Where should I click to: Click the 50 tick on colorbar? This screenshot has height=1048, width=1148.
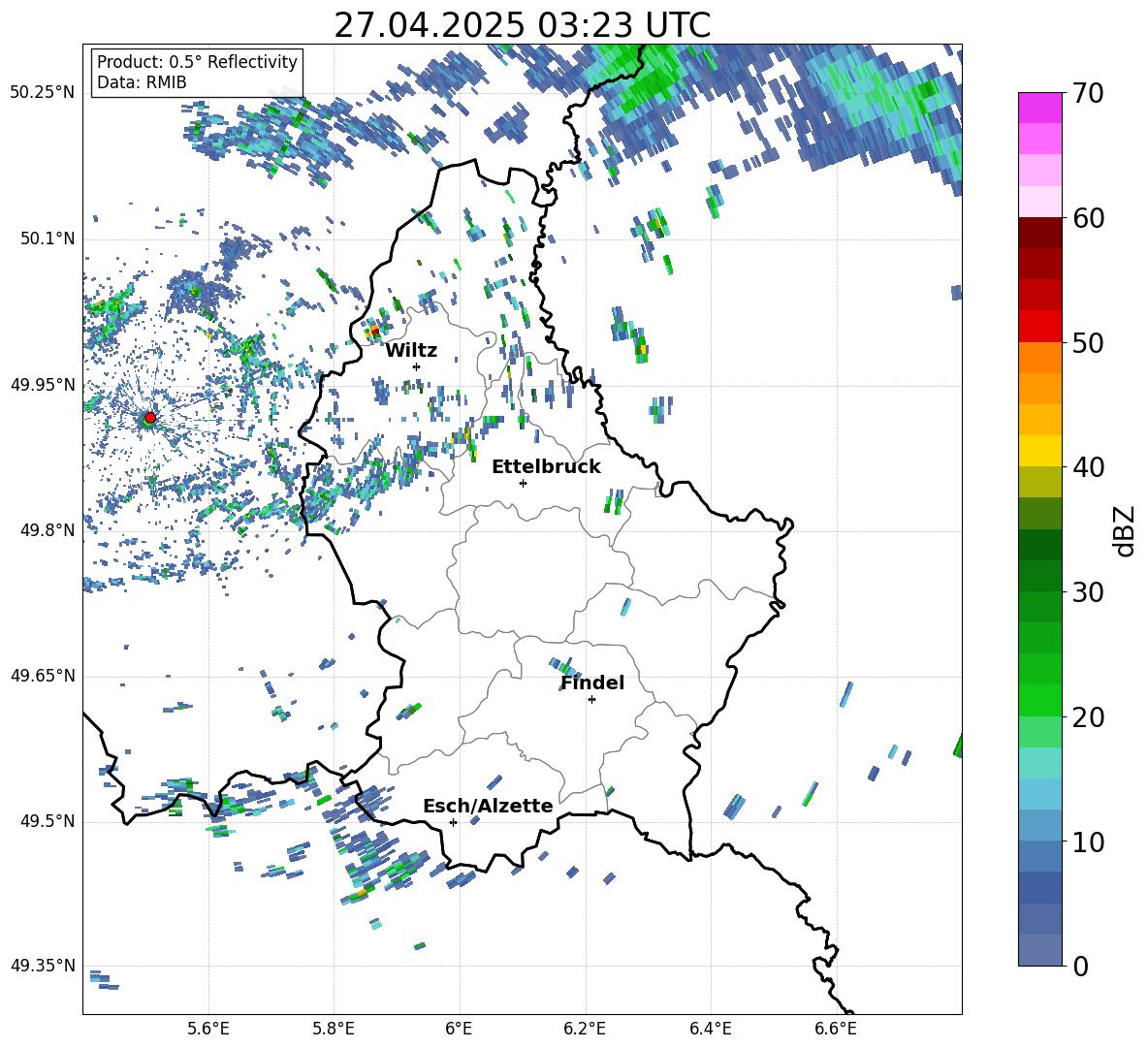tap(1088, 343)
